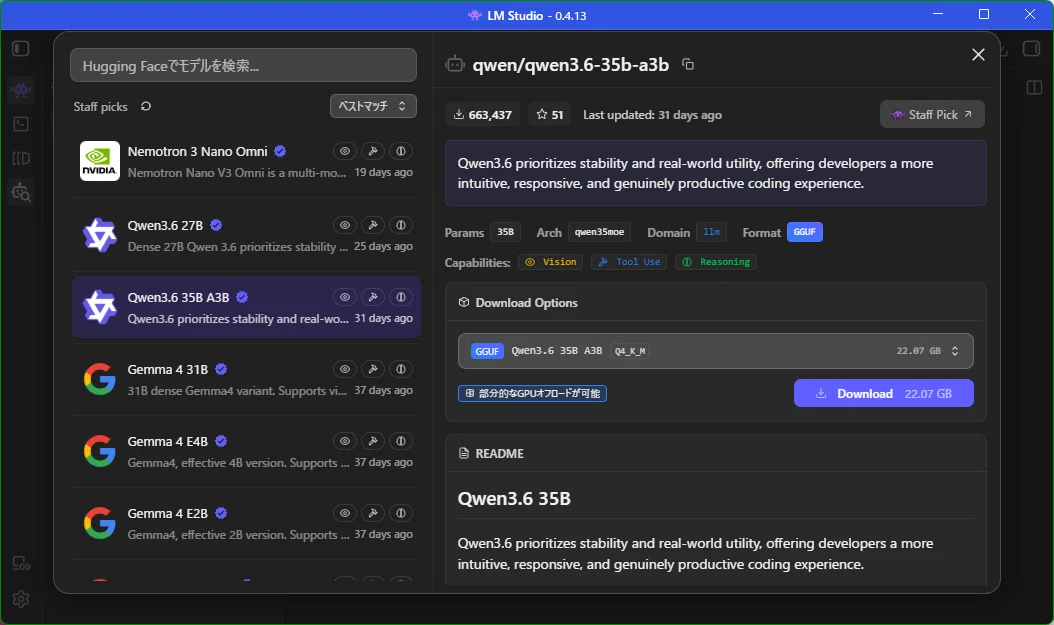Click the tool use icon on Qwen3.6 27B

click(373, 225)
